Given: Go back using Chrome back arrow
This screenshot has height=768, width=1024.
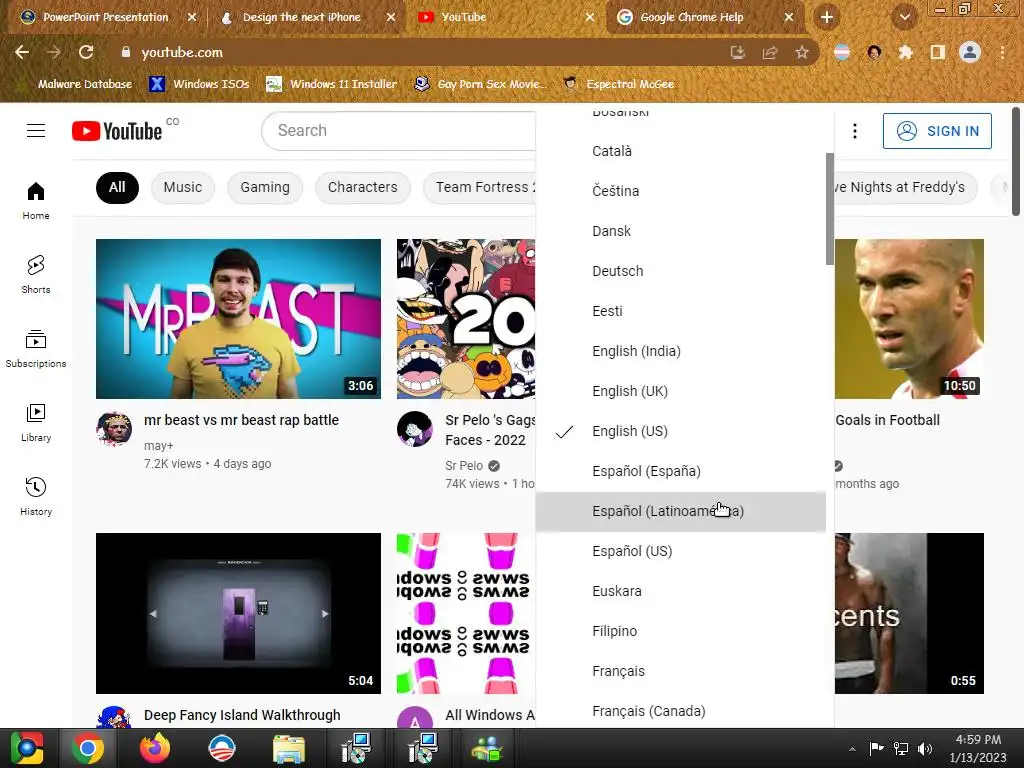Looking at the screenshot, I should point(22,52).
